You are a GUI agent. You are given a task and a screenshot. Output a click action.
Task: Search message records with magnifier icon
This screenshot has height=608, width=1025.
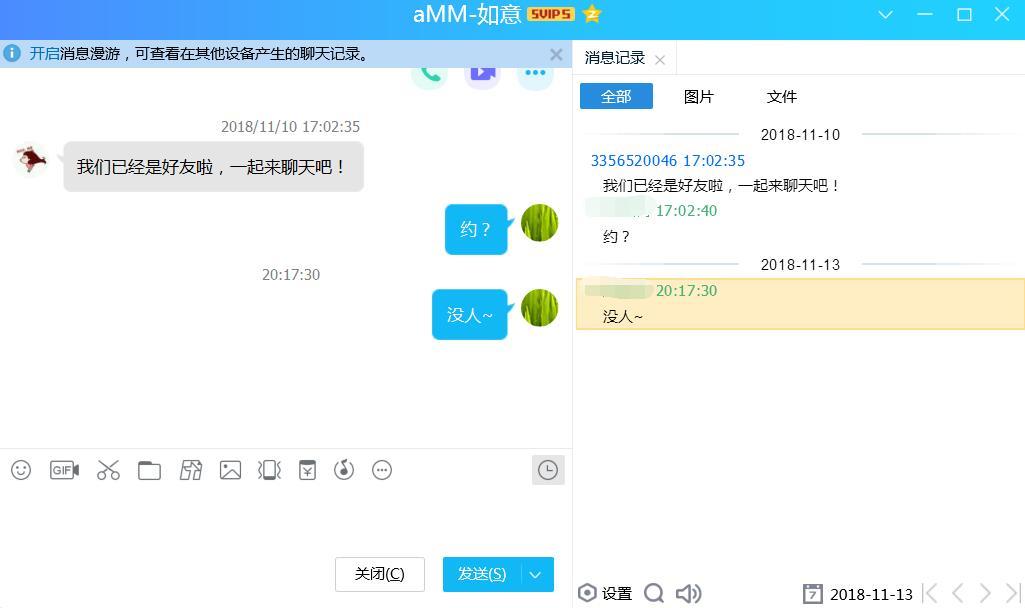point(654,593)
